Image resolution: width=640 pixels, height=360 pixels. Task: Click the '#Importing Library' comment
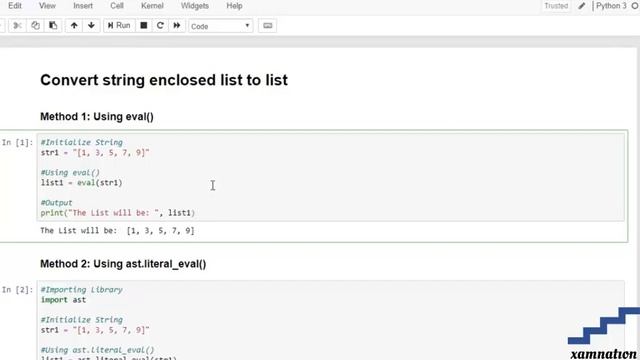click(82, 290)
